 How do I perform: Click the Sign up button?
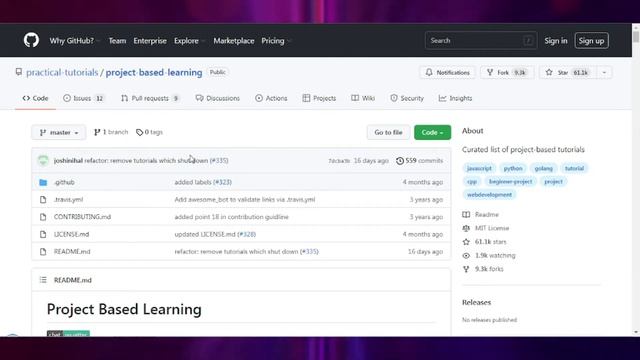[591, 40]
